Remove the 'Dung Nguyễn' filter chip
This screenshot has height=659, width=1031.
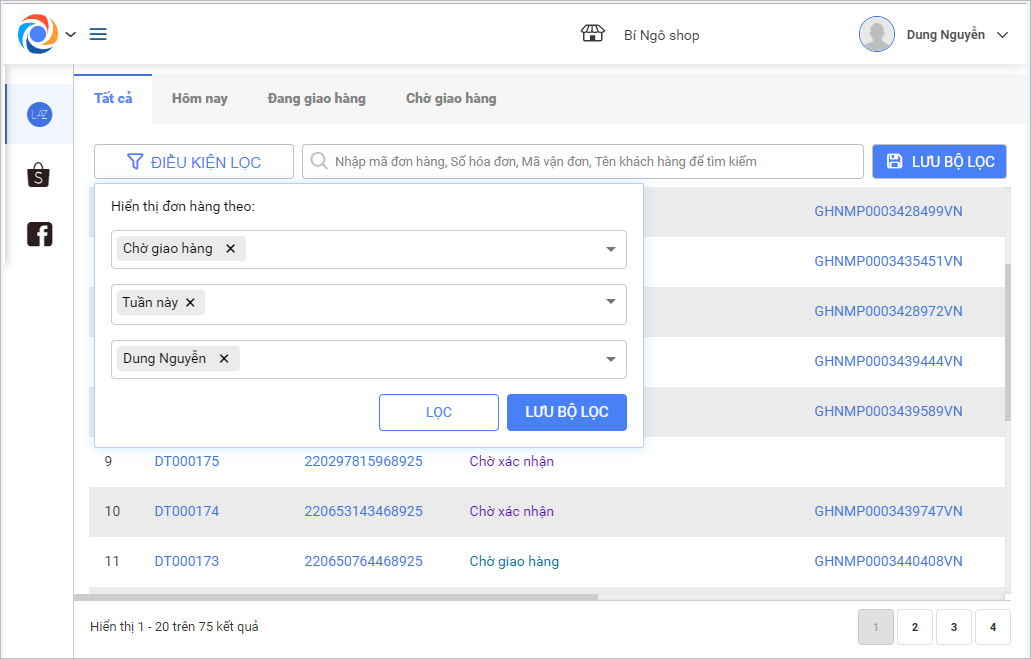(224, 359)
